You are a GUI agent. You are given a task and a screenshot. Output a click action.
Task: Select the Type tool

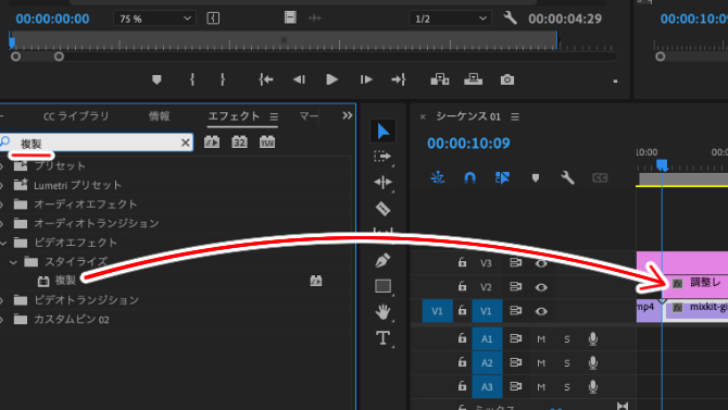click(383, 338)
